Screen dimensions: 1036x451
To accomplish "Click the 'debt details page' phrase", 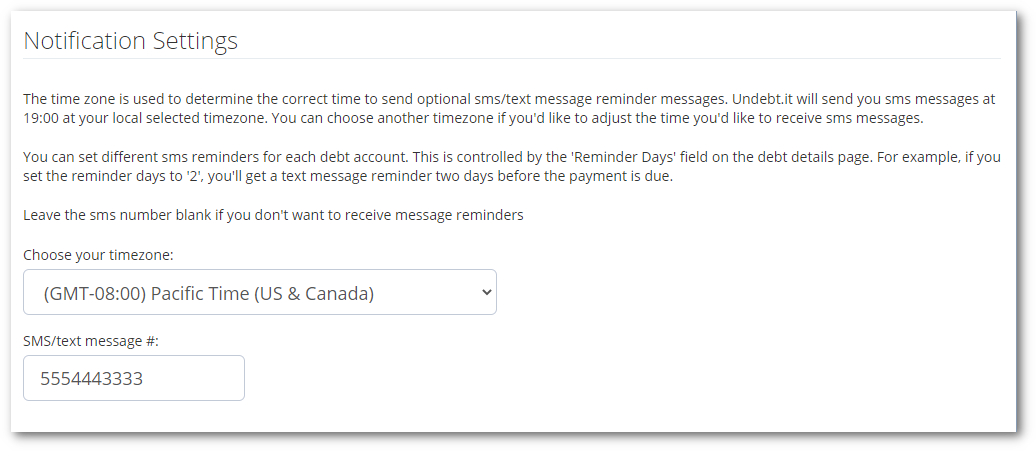I will pos(816,158).
